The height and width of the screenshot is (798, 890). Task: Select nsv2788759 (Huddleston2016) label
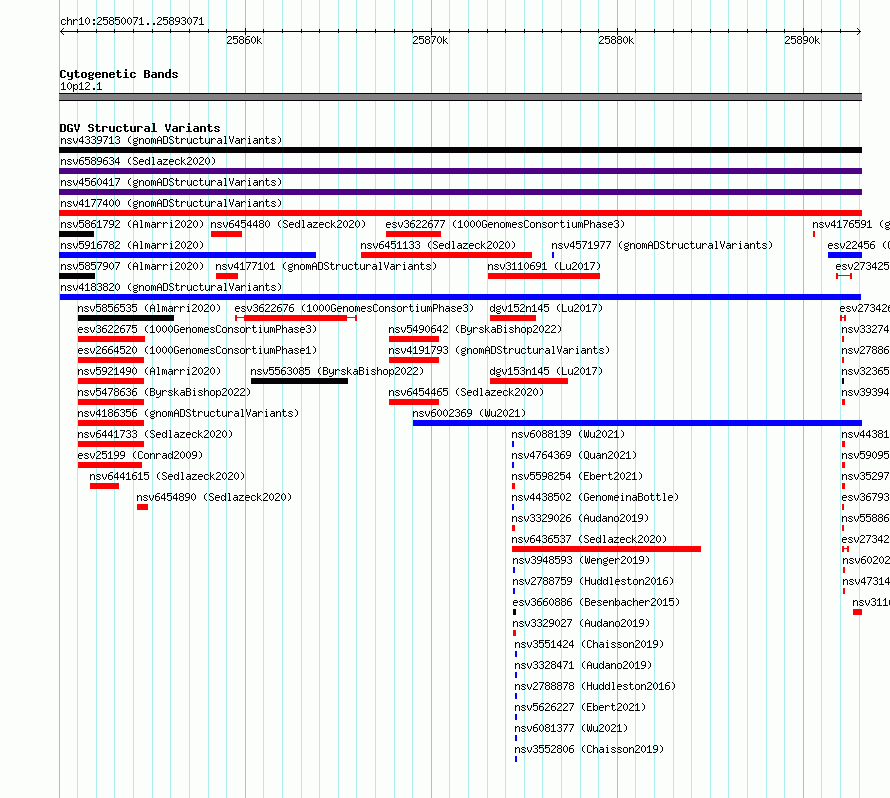pos(593,581)
